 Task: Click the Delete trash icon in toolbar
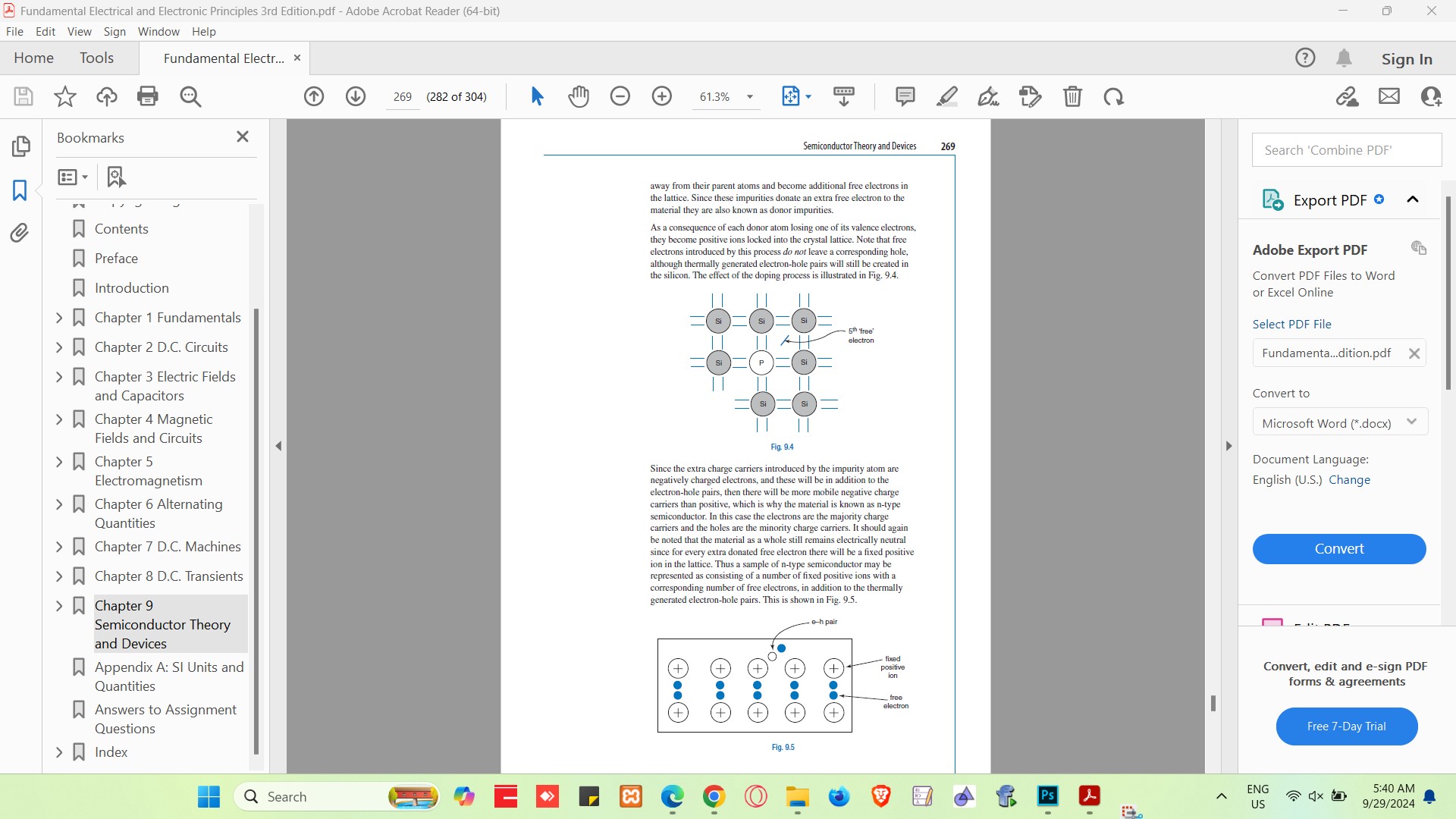1072,96
